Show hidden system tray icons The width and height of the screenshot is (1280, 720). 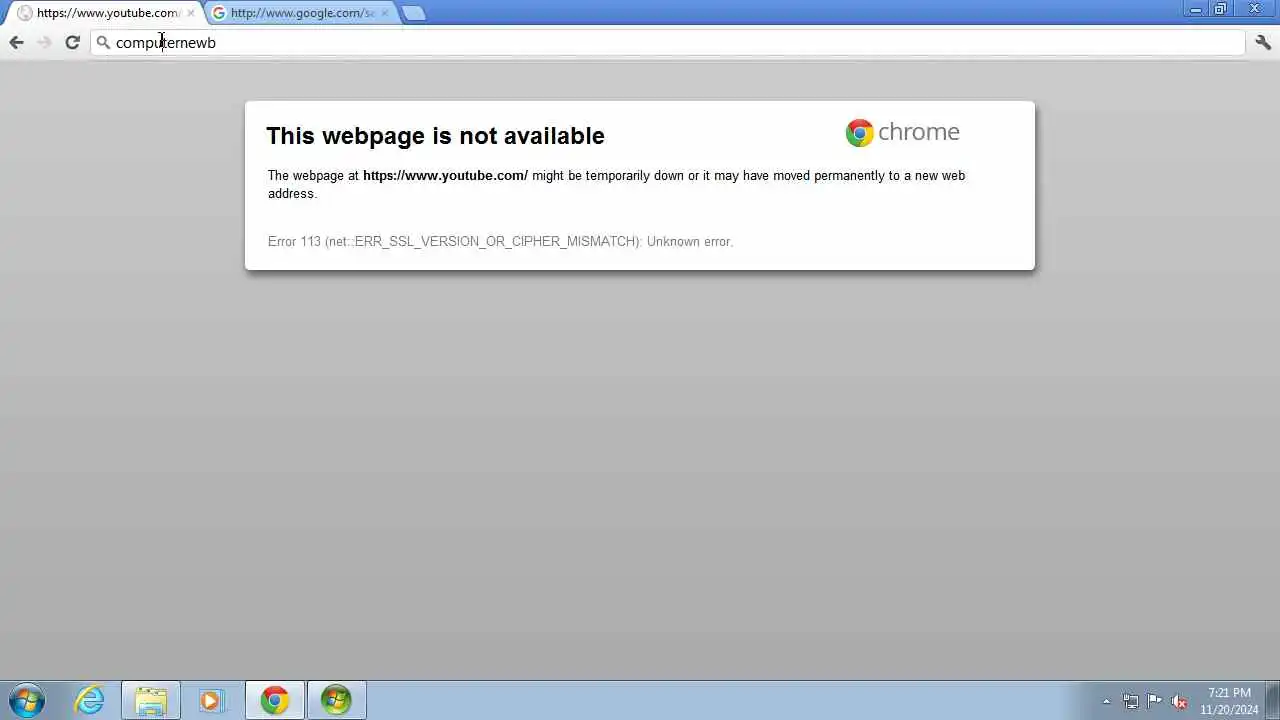point(1106,701)
